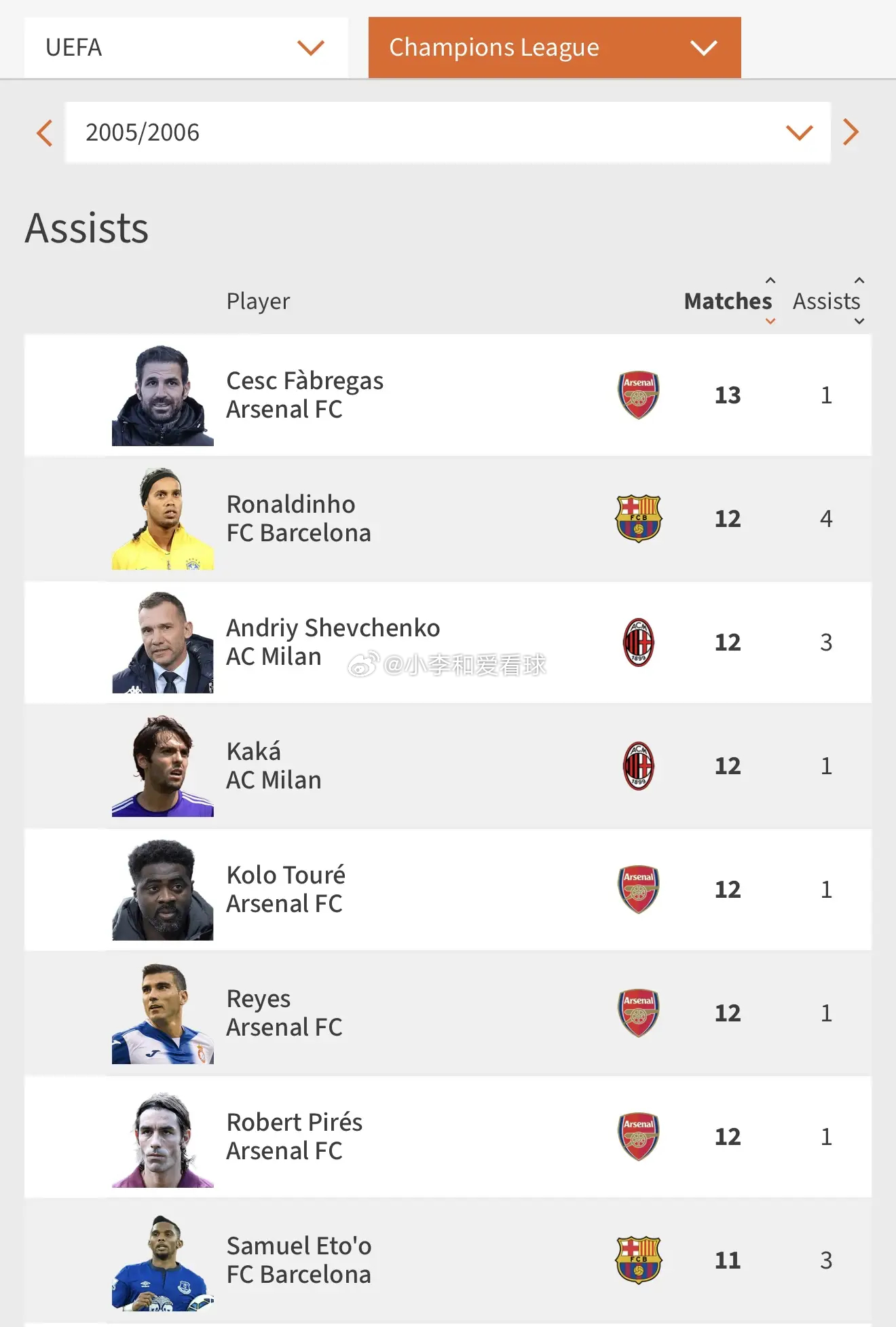Sort table by Assists column

pyautogui.click(x=828, y=301)
